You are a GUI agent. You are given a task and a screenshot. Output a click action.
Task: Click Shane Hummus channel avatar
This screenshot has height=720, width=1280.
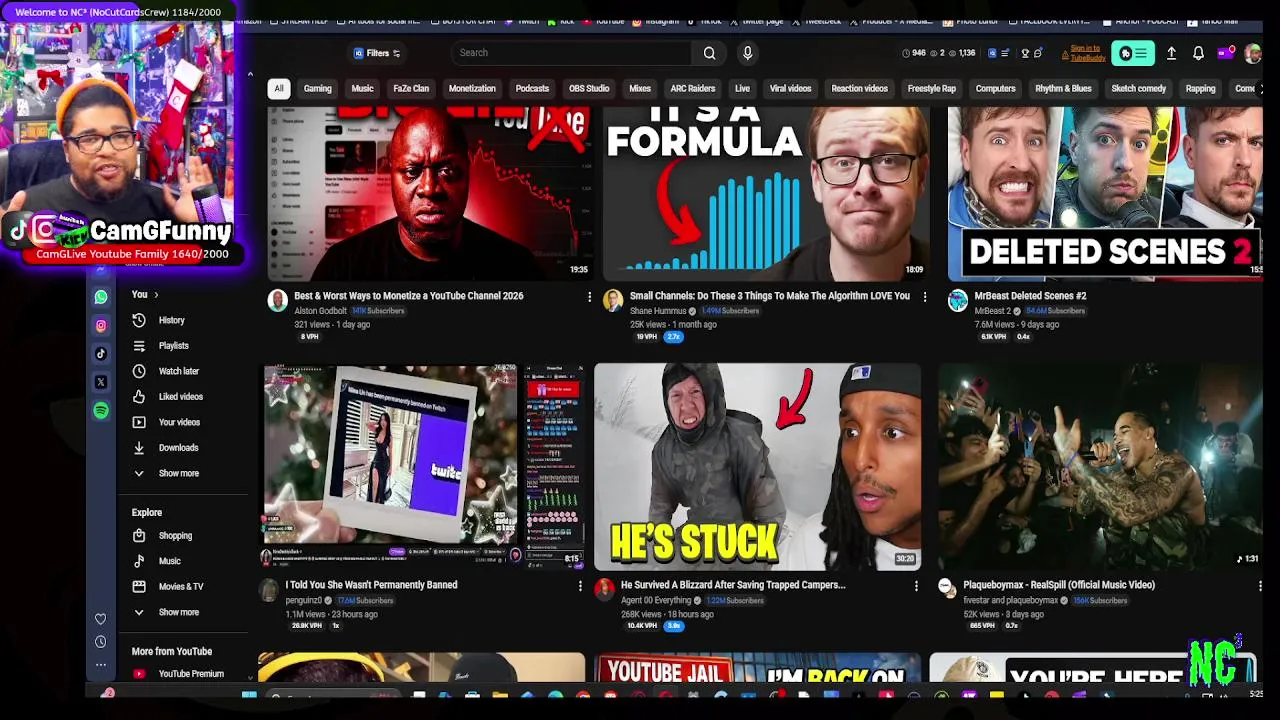pos(612,300)
